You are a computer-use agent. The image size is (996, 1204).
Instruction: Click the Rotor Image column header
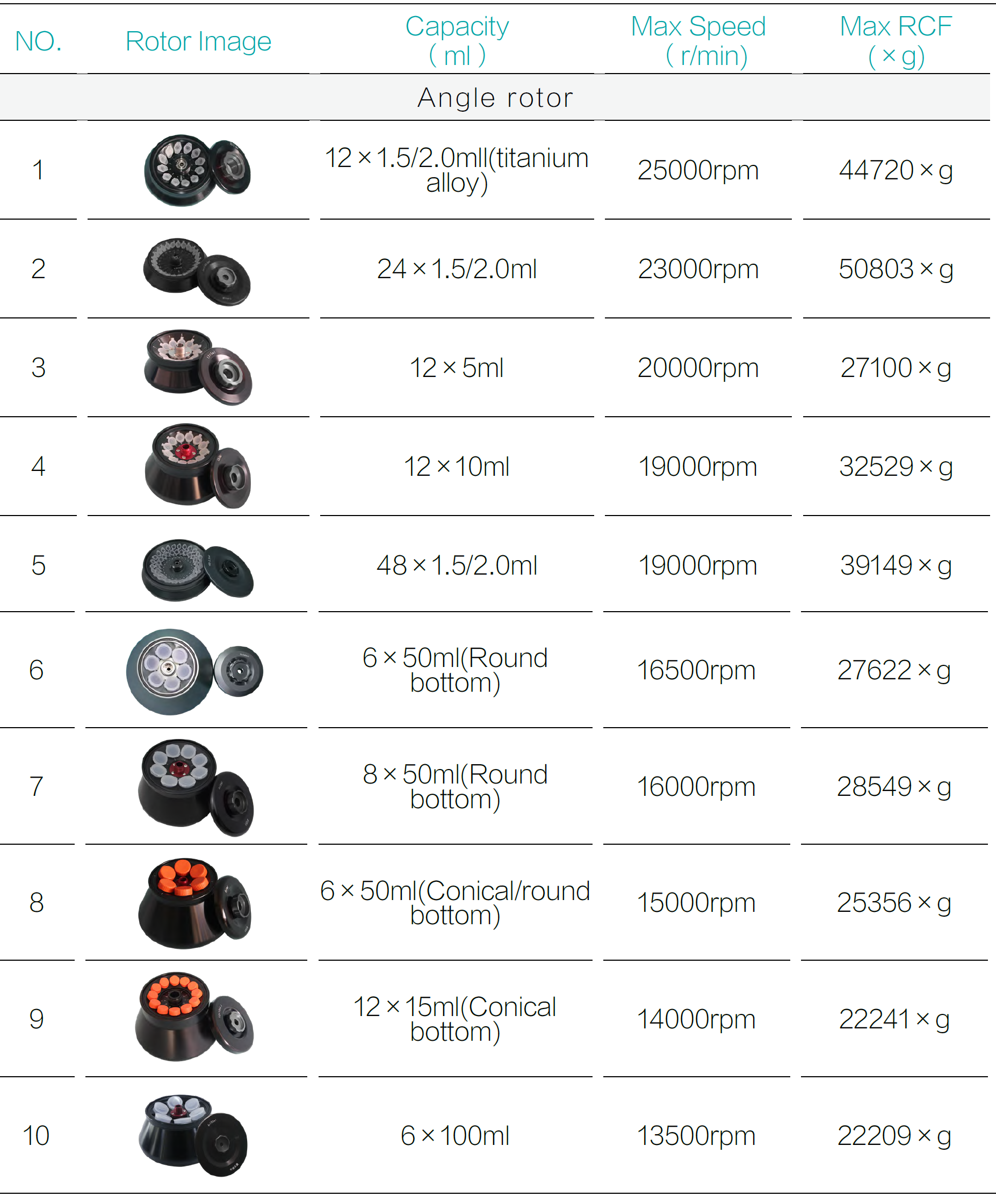(x=198, y=41)
